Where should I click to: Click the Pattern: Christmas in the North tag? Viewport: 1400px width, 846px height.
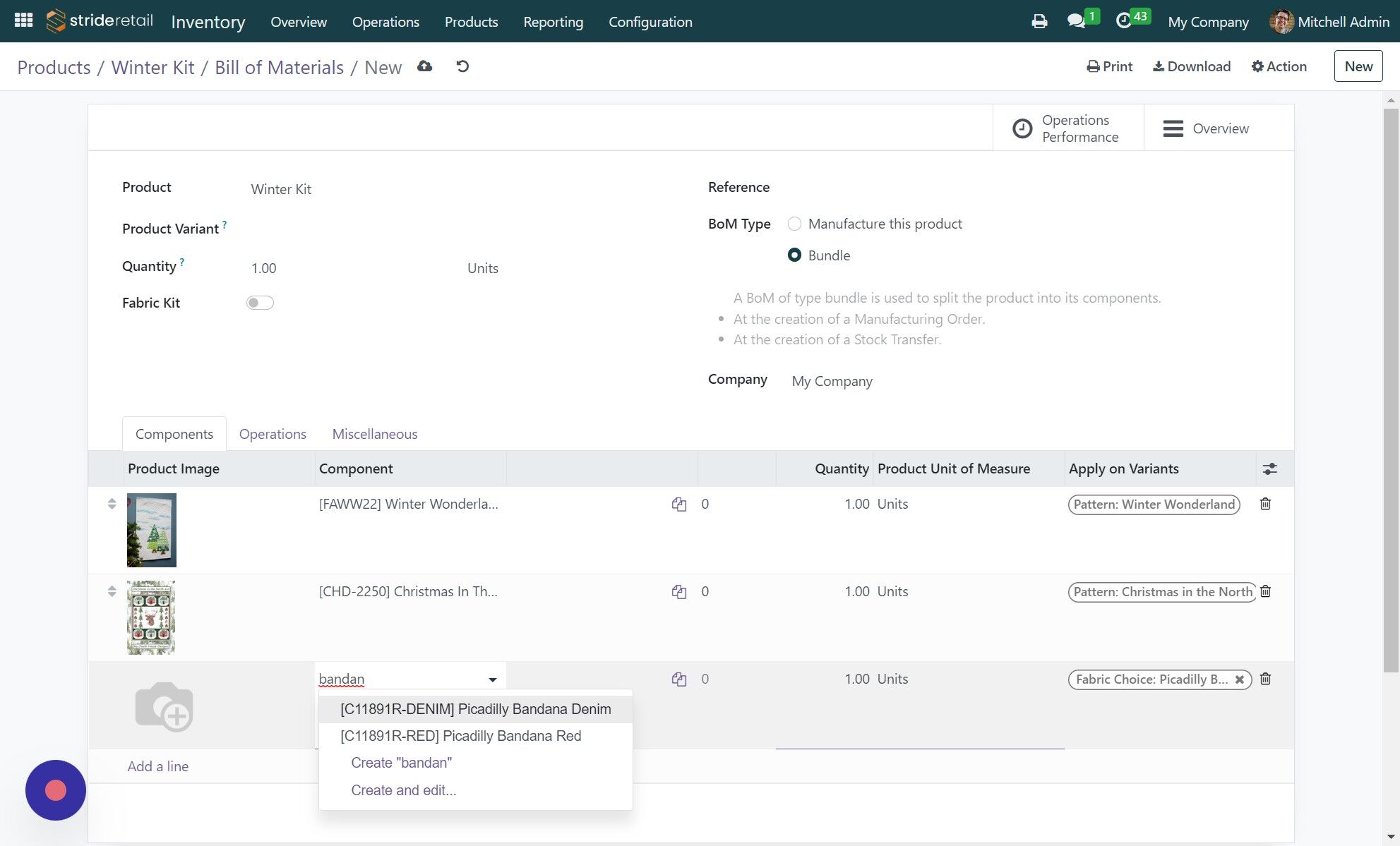pos(1162,592)
